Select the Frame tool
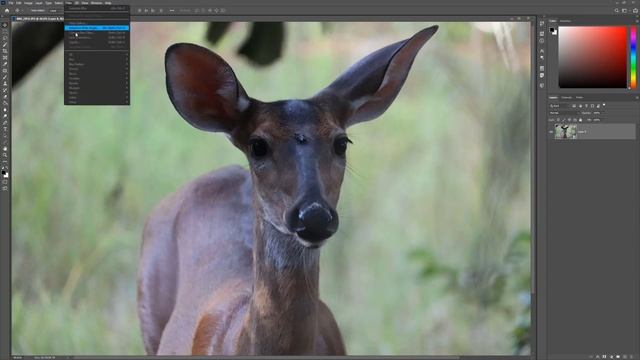 tap(5, 58)
